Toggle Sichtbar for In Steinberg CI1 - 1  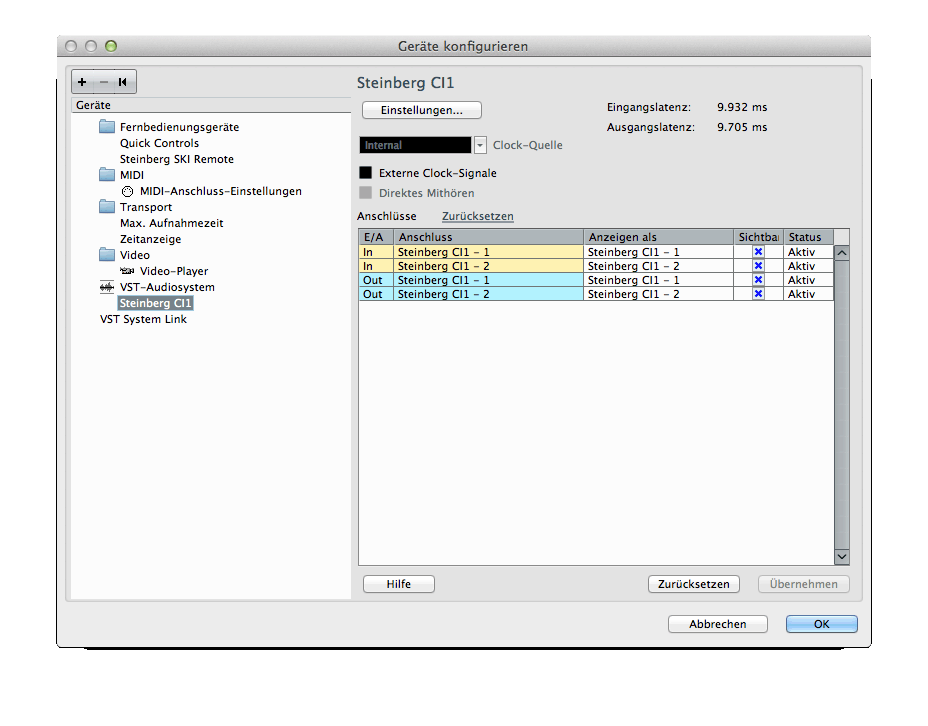[758, 251]
